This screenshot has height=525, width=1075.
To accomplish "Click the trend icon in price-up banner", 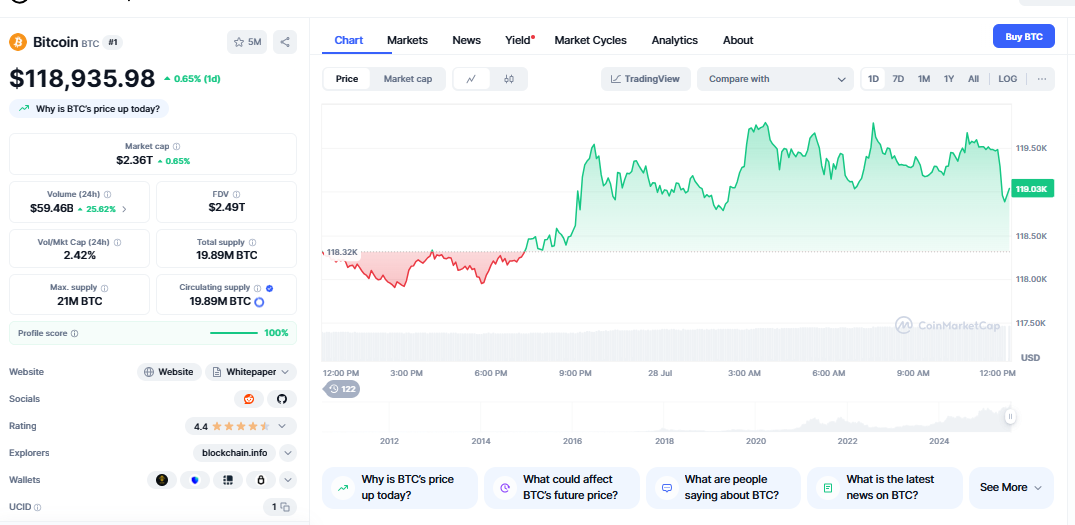I will click(24, 108).
